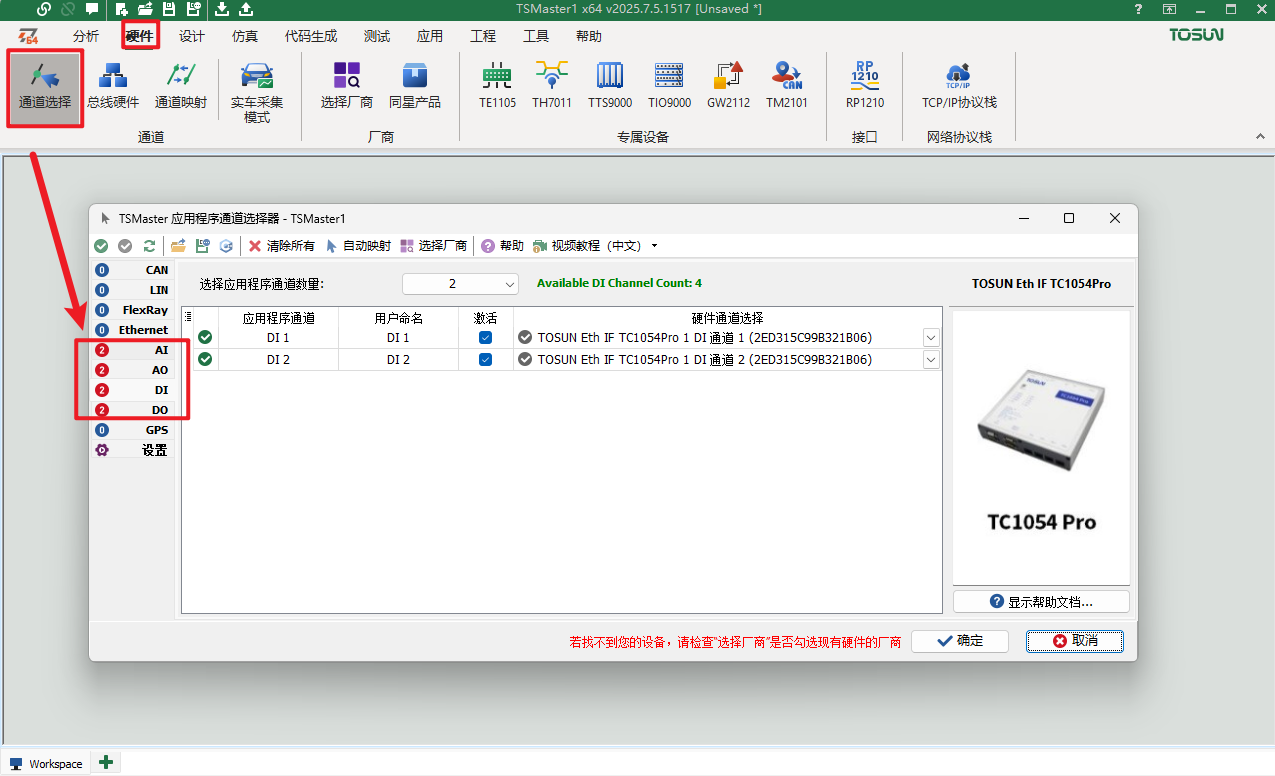This screenshot has width=1275, height=776.
Task: Open the channel count dropdown showing 2
Action: pyautogui.click(x=460, y=284)
